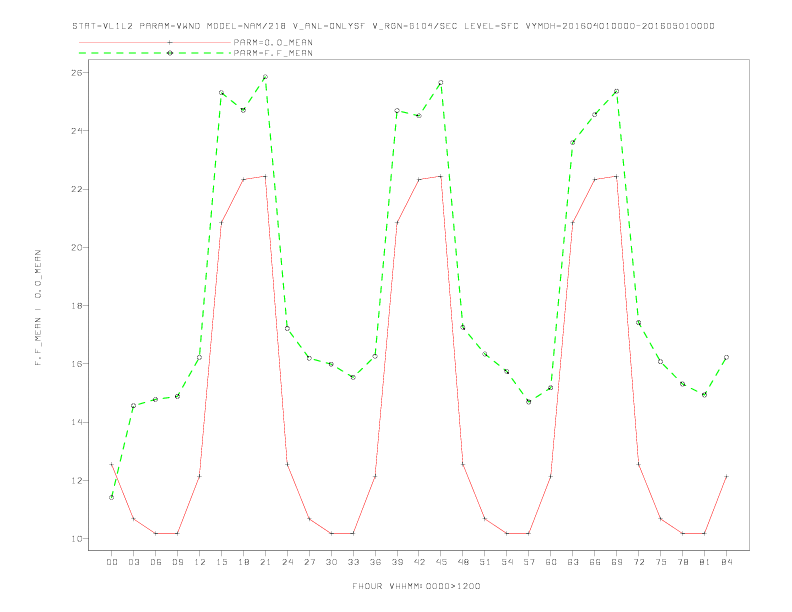Click x-axis tick label 48
The width and height of the screenshot is (792, 612).
(x=463, y=562)
